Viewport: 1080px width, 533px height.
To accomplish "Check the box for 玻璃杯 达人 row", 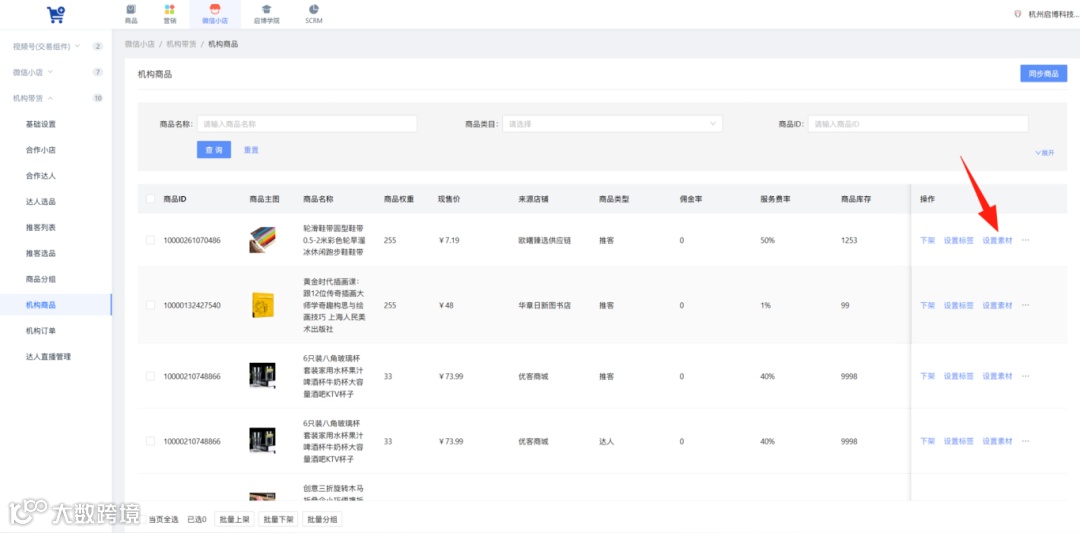I will click(151, 441).
